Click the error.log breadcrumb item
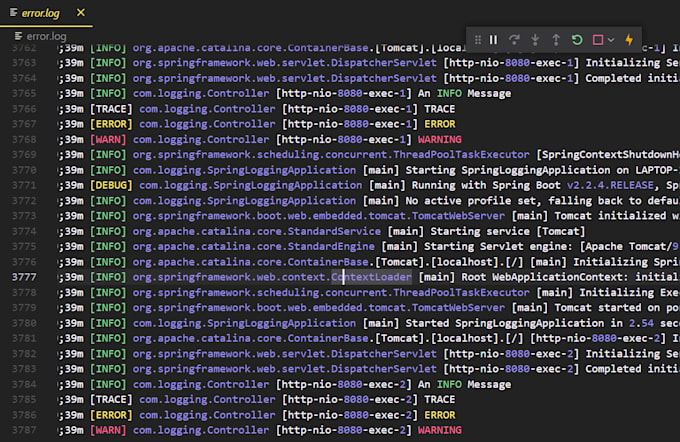Screen dimensions: 680x442 tap(46, 36)
